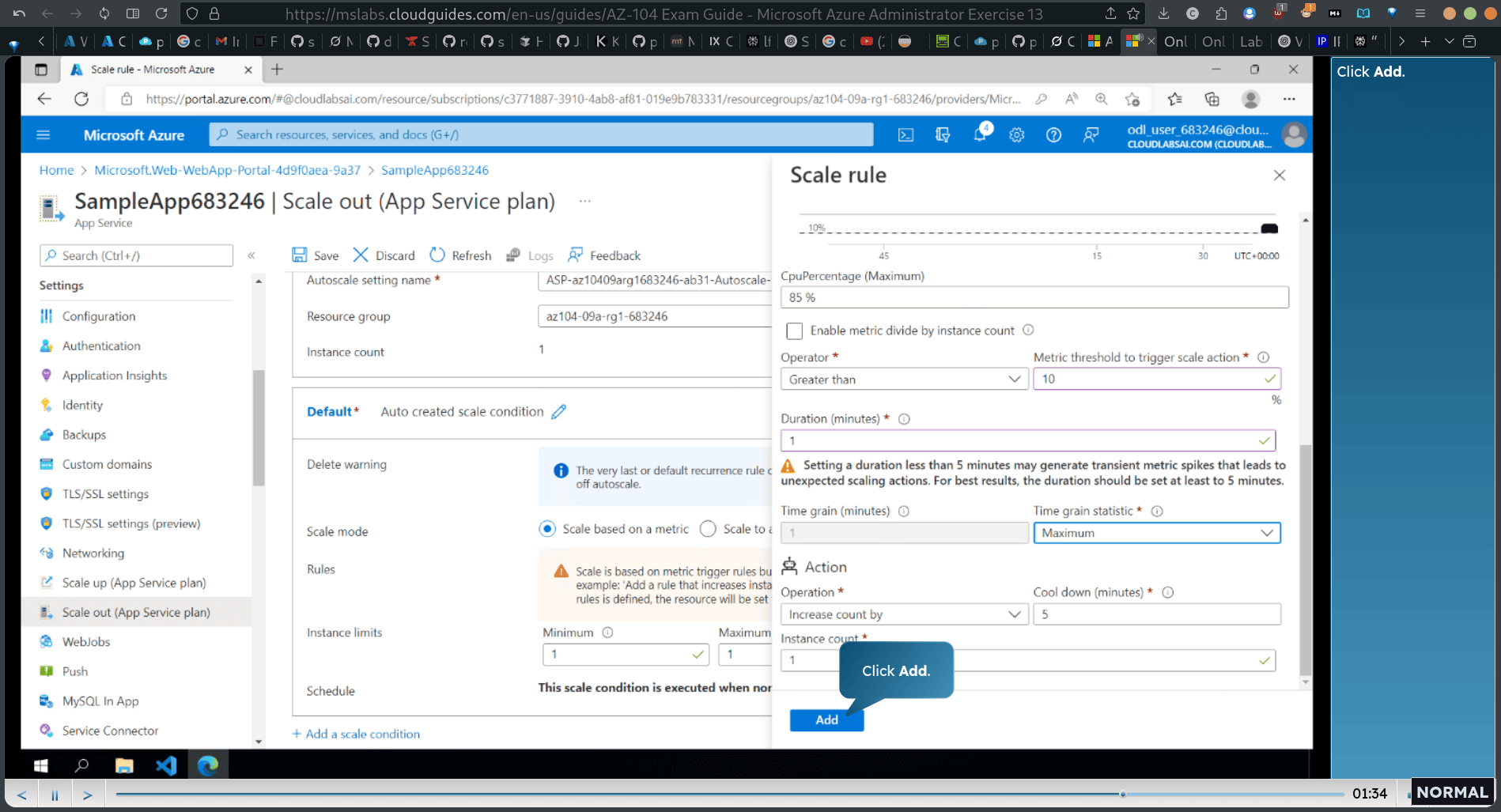
Task: Enable metric divide by instance count checkbox
Action: coord(795,330)
